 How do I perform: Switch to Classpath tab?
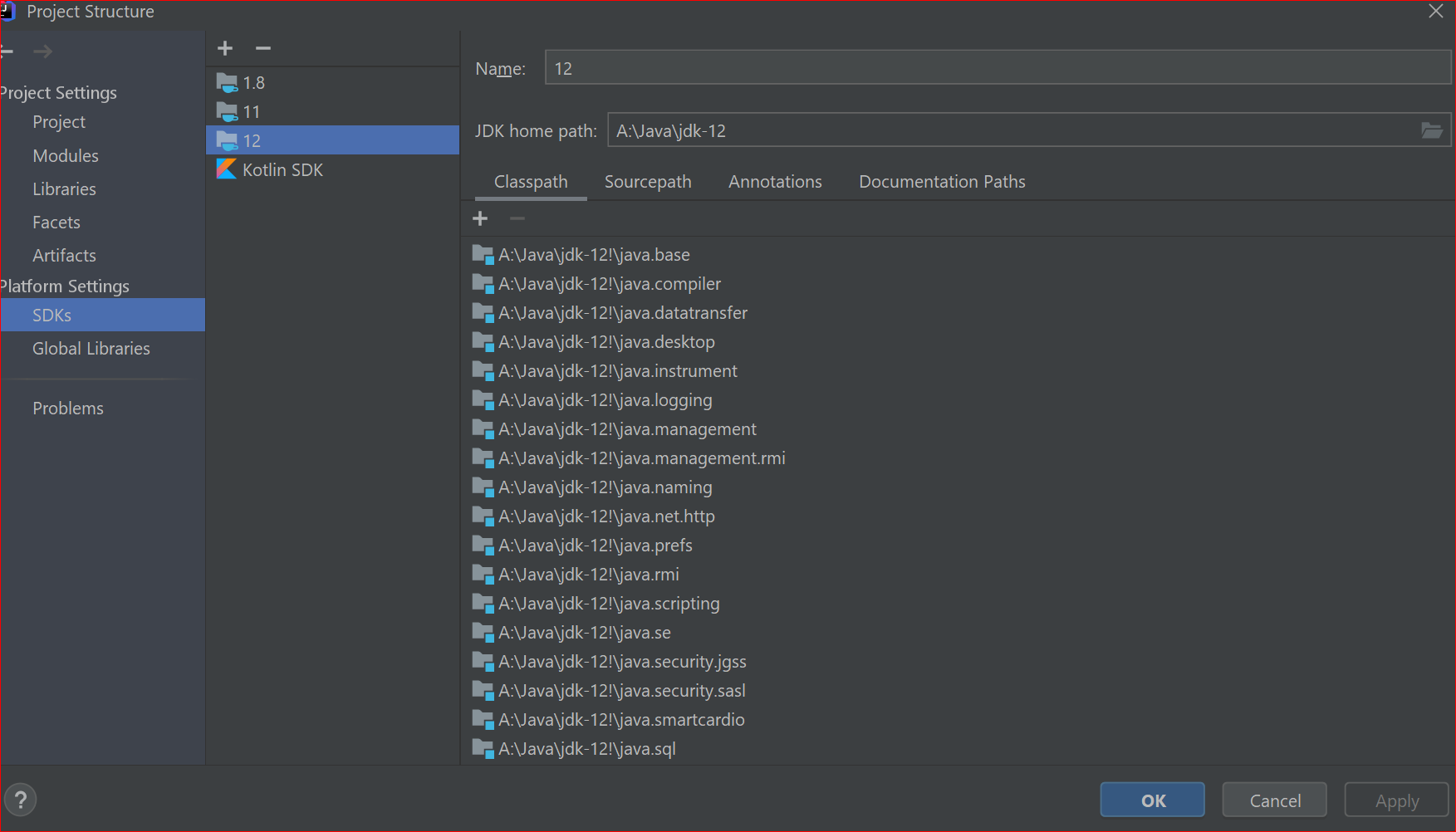tap(531, 182)
